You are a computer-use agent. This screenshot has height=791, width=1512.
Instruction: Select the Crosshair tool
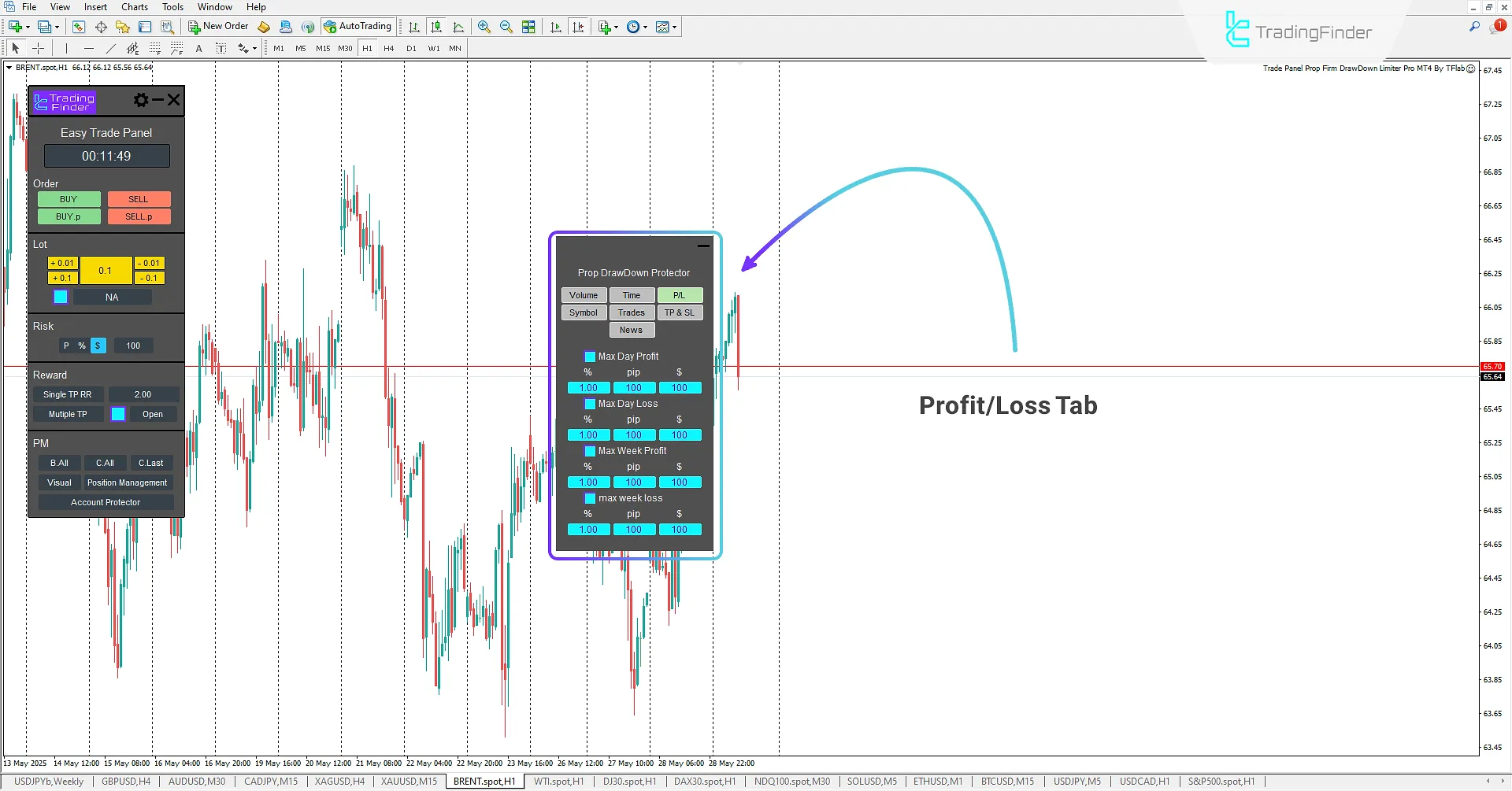38,48
